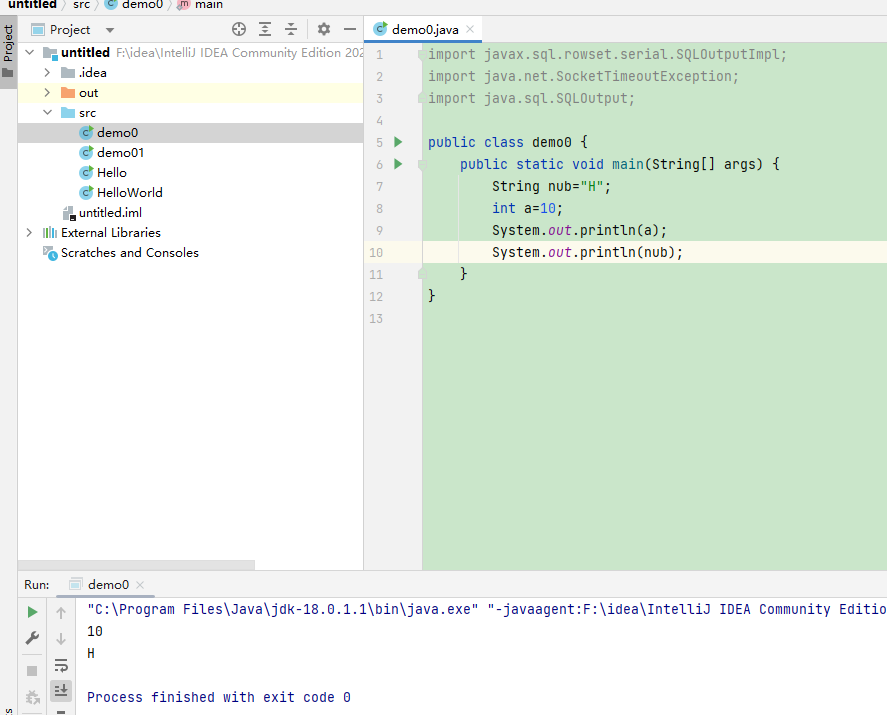
Task: Click run gutter icon beside class demo0
Action: [398, 142]
